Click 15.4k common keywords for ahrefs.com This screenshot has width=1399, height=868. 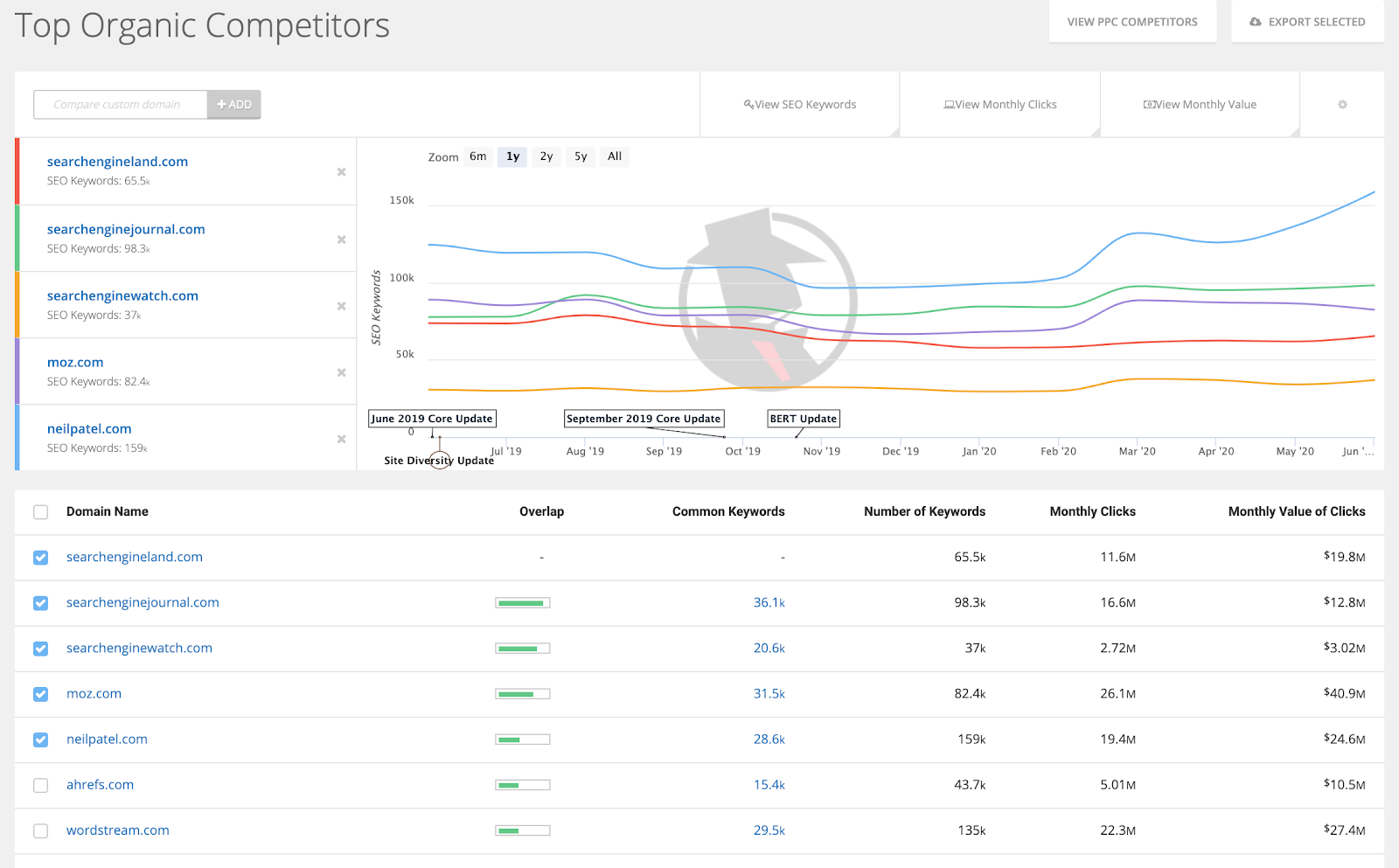(769, 785)
